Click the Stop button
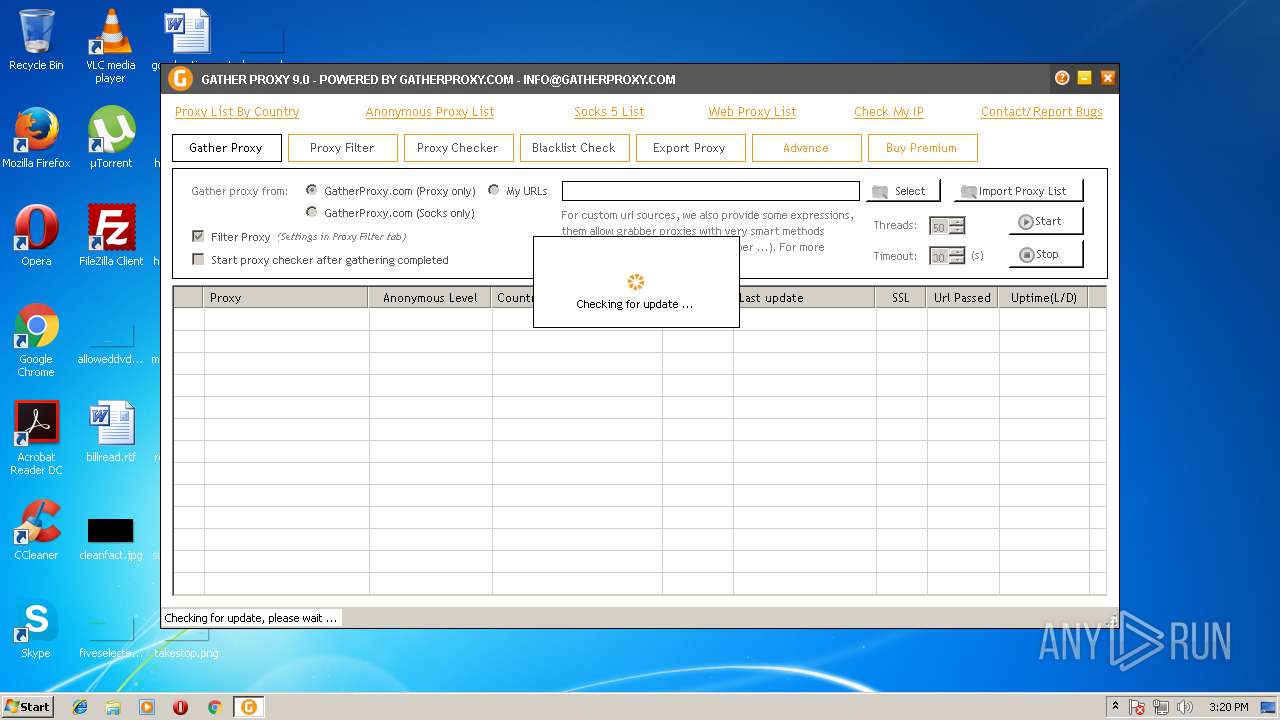1280x720 pixels. pyautogui.click(x=1046, y=255)
